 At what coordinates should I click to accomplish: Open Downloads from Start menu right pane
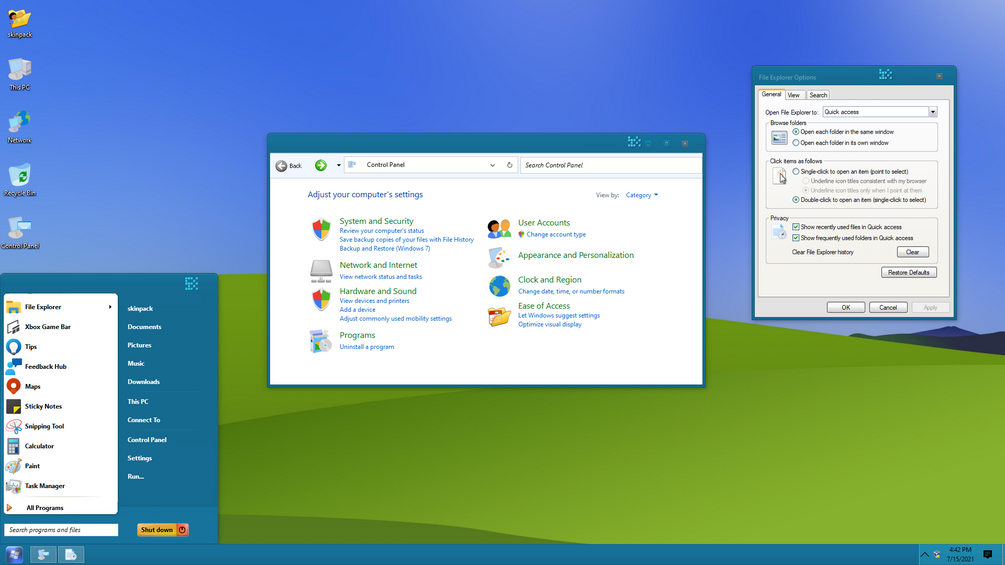click(x=143, y=382)
